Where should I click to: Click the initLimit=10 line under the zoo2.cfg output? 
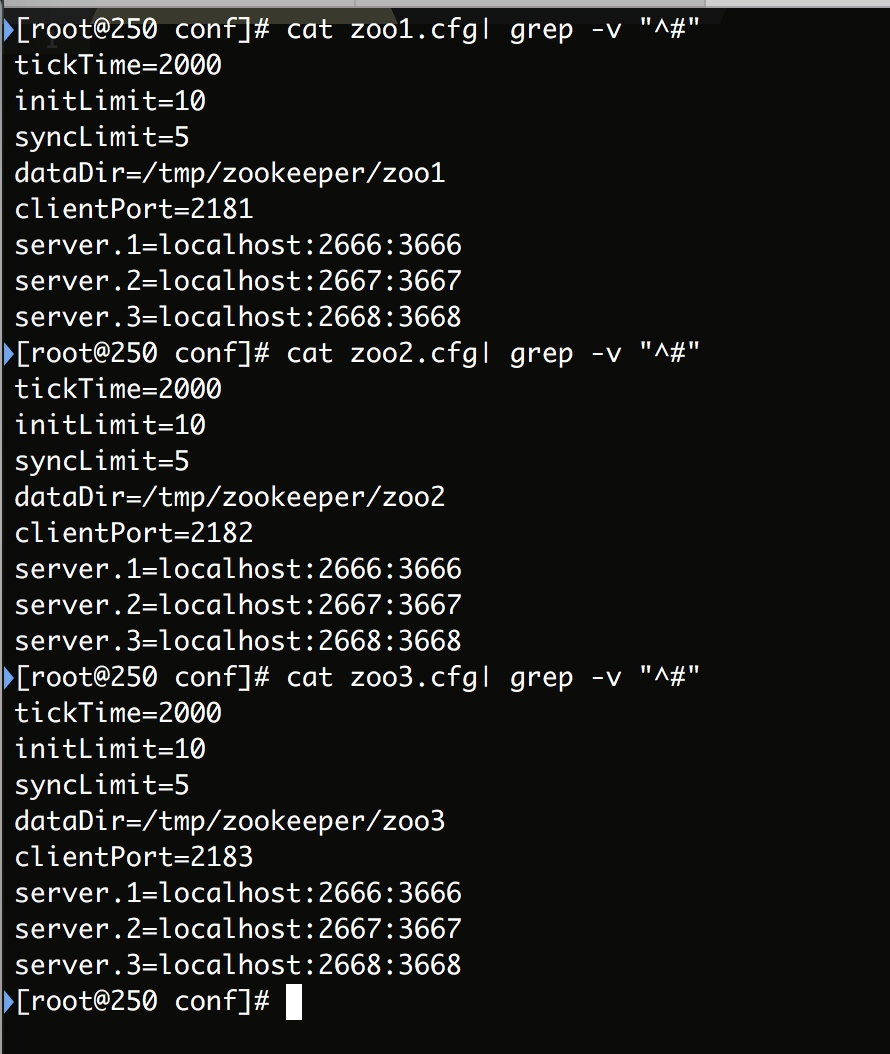(110, 425)
